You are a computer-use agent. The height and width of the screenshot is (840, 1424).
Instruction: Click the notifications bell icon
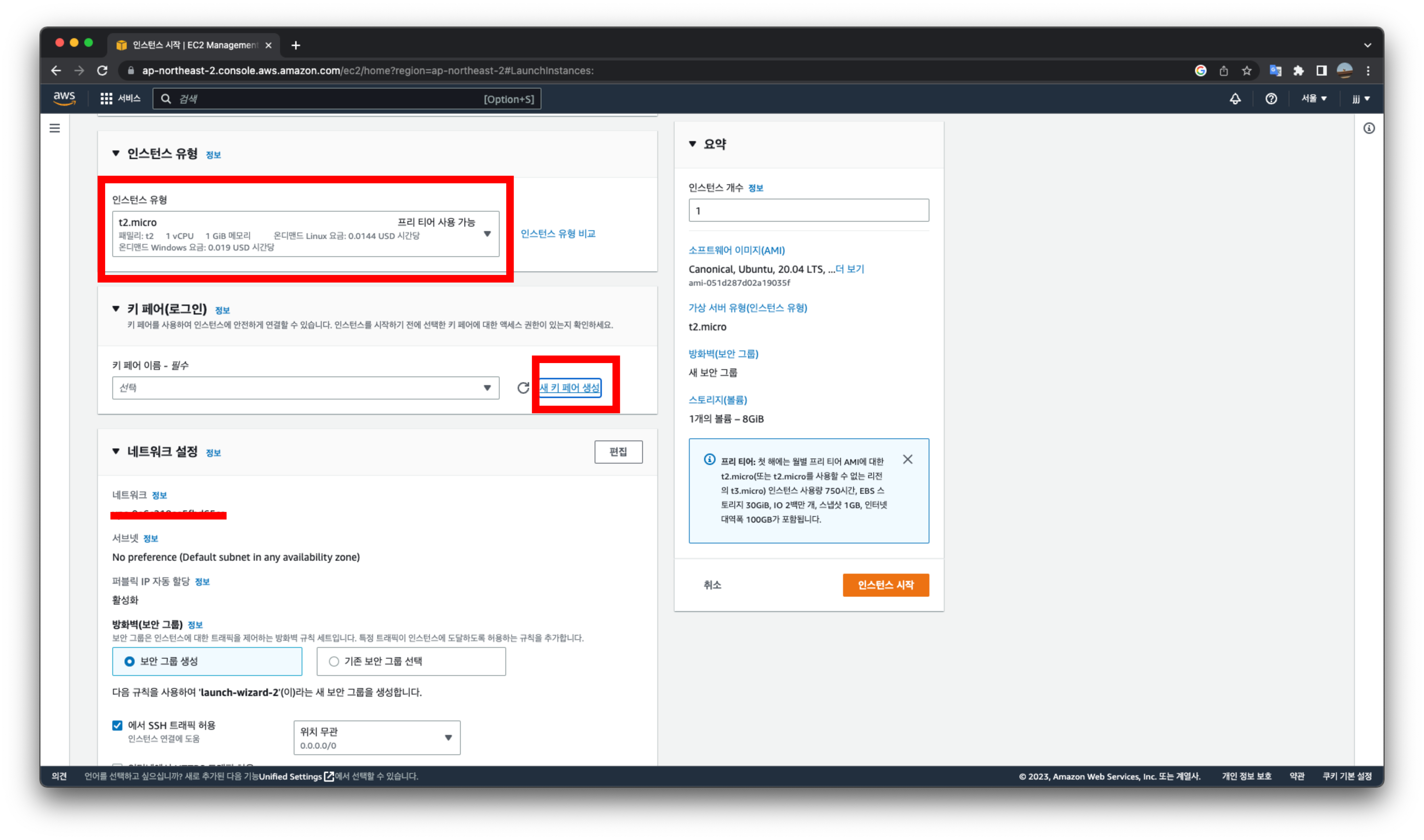(x=1235, y=99)
